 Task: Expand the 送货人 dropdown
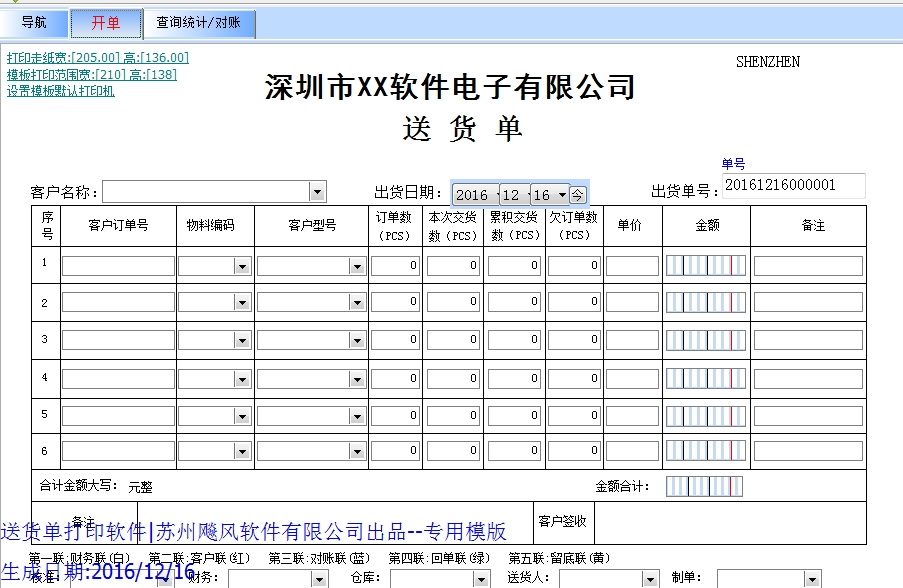click(x=650, y=579)
